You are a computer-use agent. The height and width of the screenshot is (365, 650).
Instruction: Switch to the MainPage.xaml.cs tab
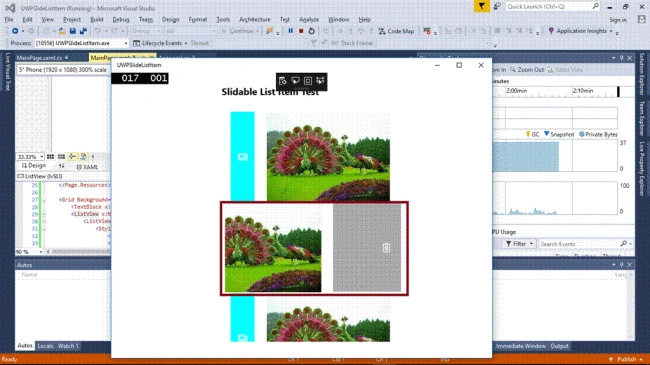coord(41,58)
